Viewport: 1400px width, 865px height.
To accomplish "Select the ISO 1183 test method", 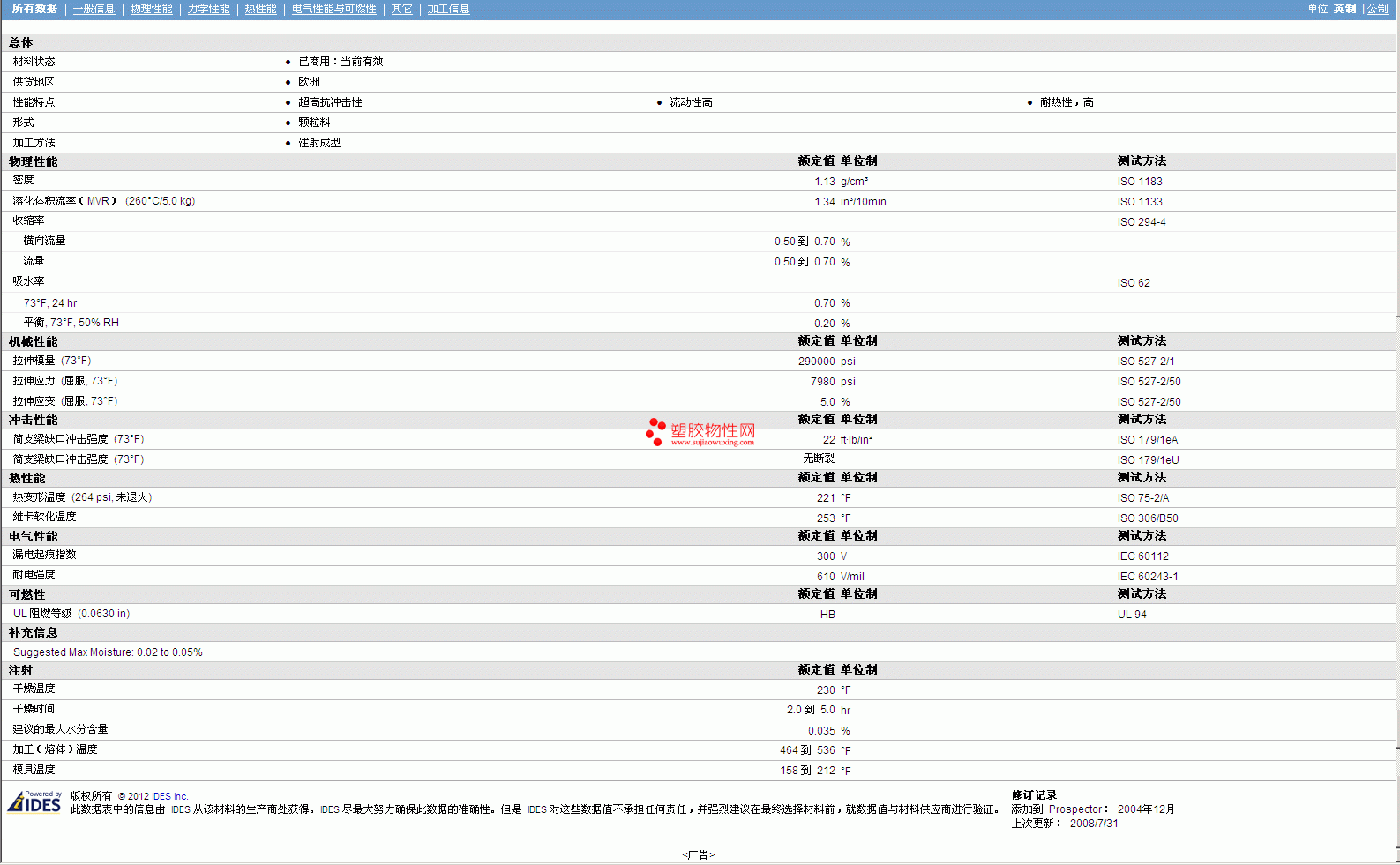I will pyautogui.click(x=1140, y=182).
